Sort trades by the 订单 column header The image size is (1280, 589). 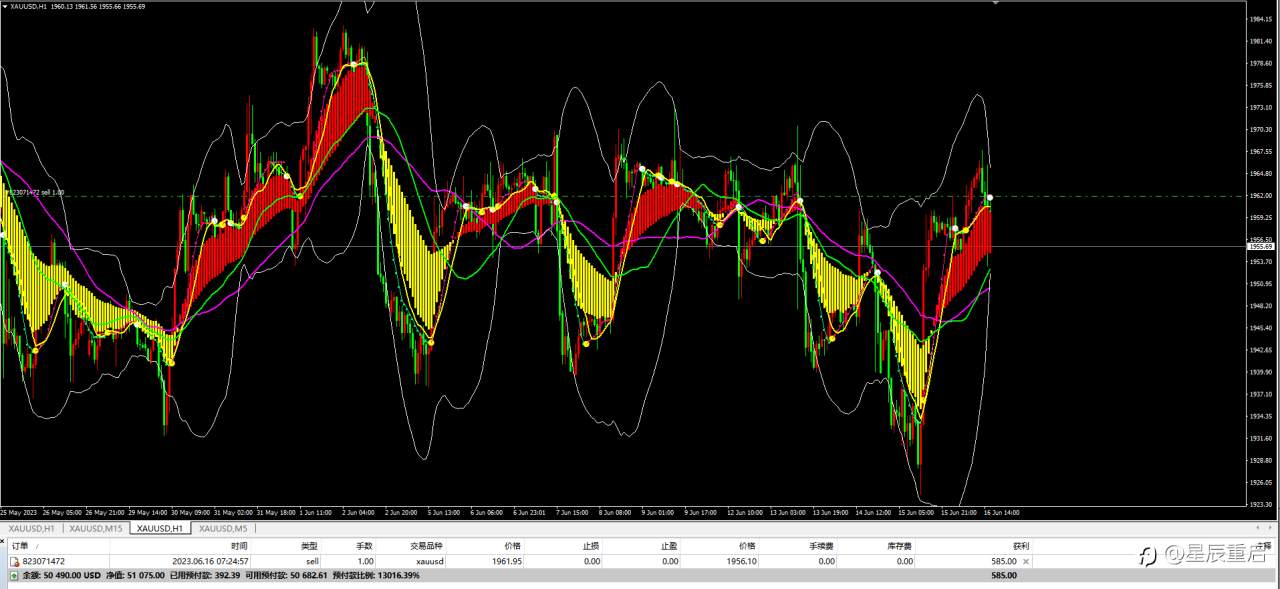(x=21, y=547)
